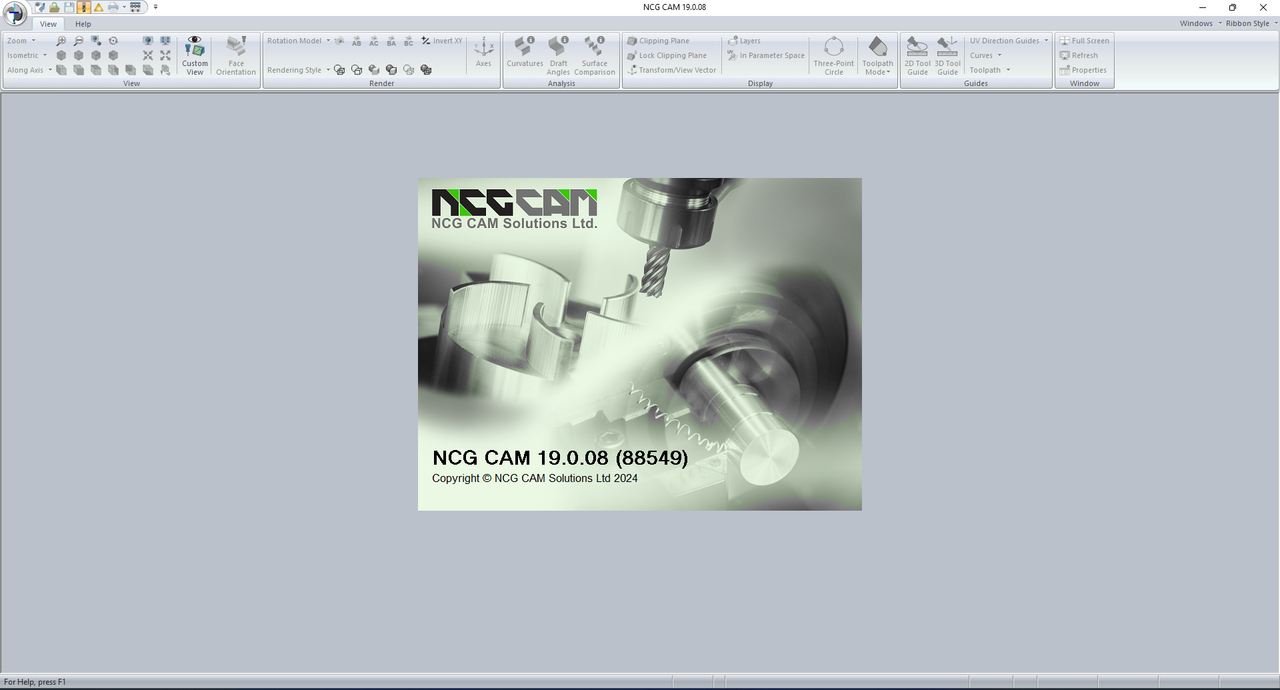The height and width of the screenshot is (690, 1280).
Task: Open the Toolpath Mode dropdown button
Action: (x=878, y=55)
